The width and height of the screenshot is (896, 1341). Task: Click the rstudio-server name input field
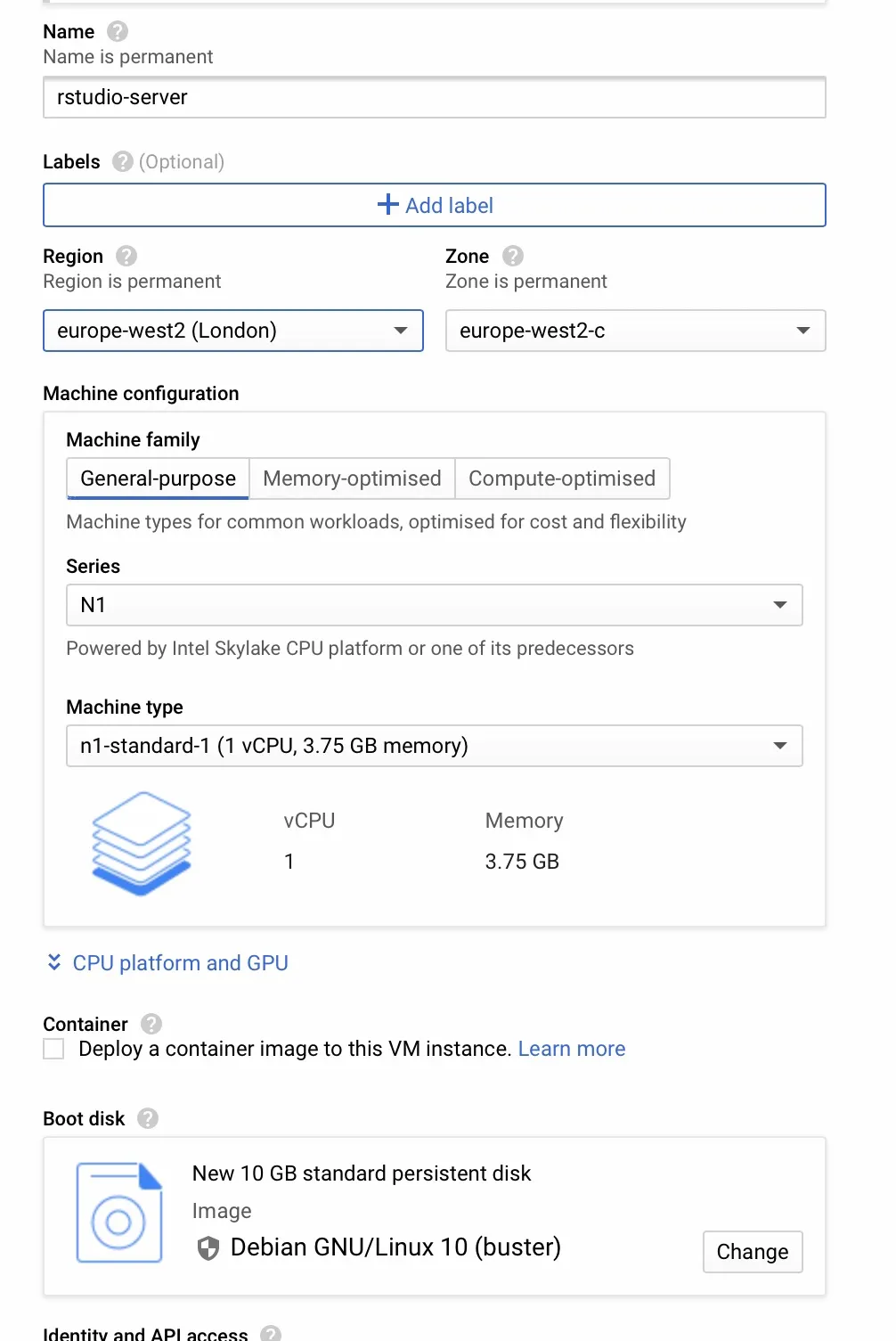pyautogui.click(x=435, y=97)
